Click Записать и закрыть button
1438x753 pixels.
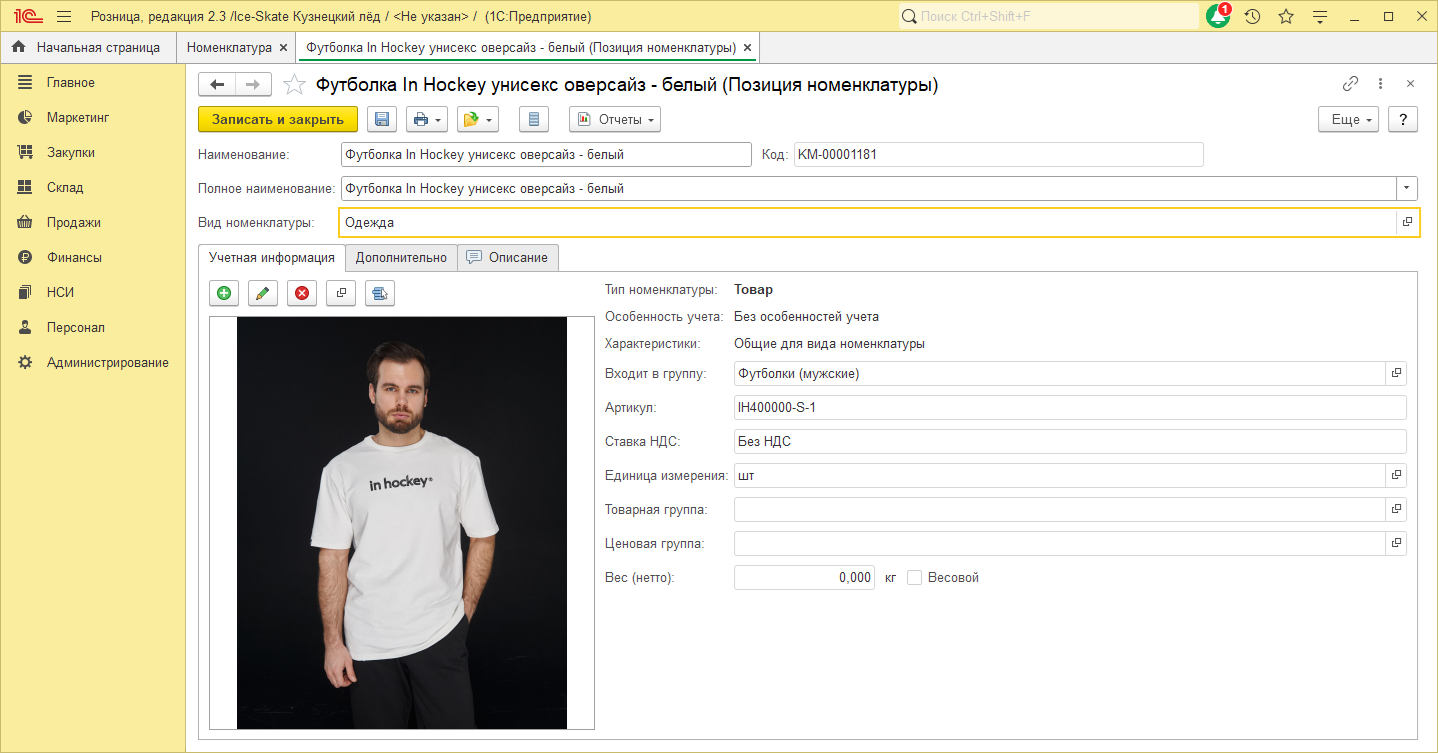pyautogui.click(x=278, y=119)
